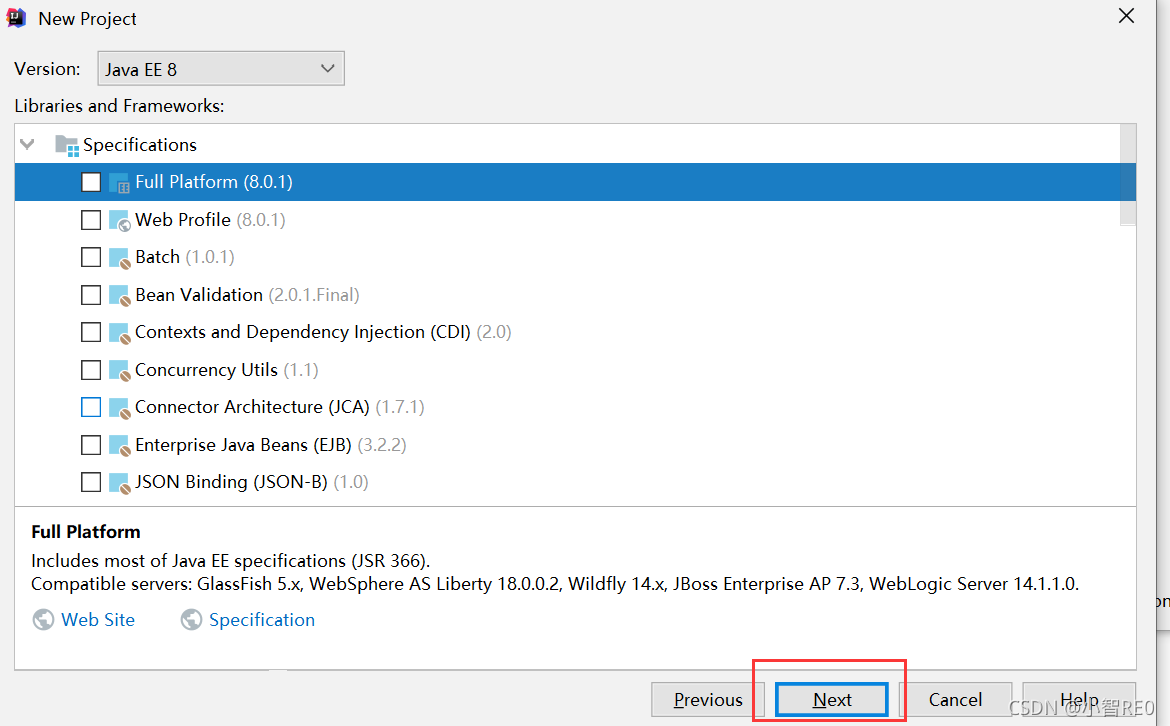The width and height of the screenshot is (1170, 726).
Task: Click the Full Platform description heading
Action: (86, 532)
